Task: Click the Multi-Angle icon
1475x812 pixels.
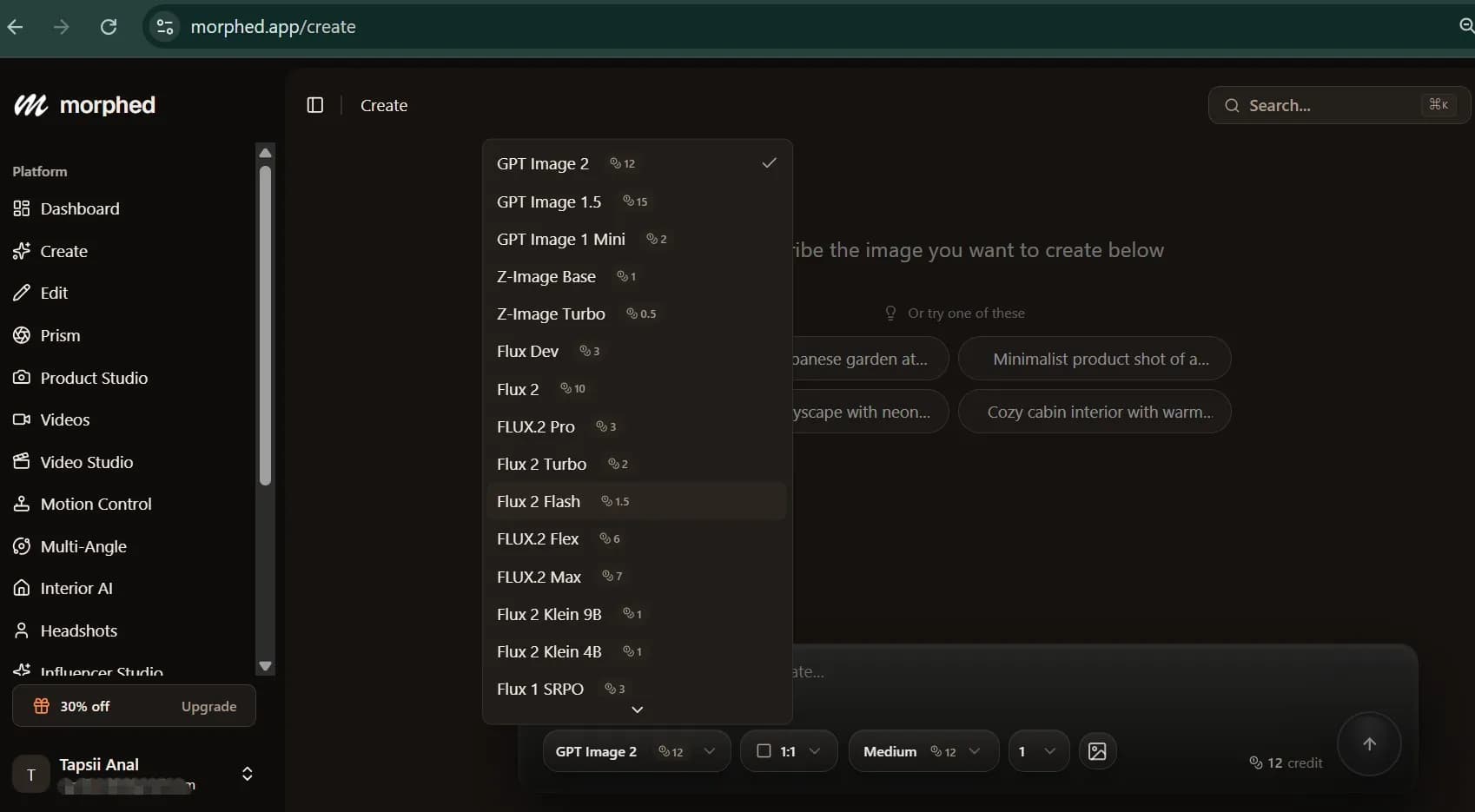Action: 22,546
